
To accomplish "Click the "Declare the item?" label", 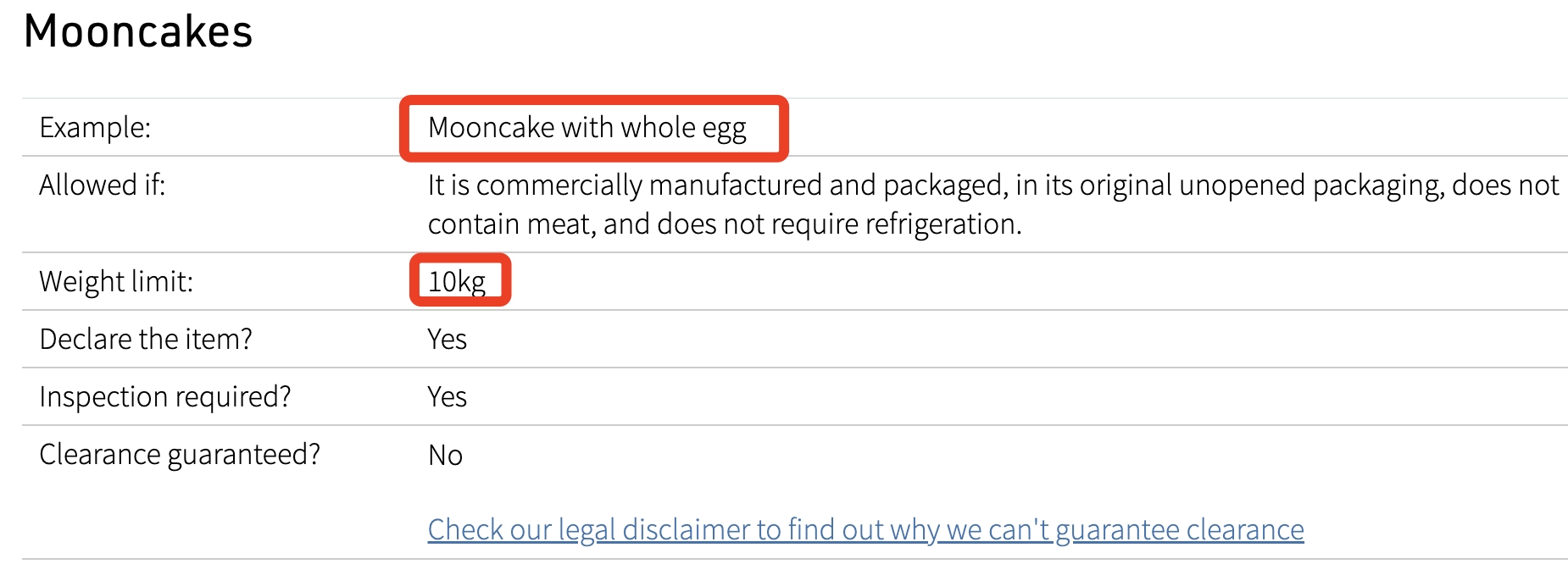I will tap(146, 339).
